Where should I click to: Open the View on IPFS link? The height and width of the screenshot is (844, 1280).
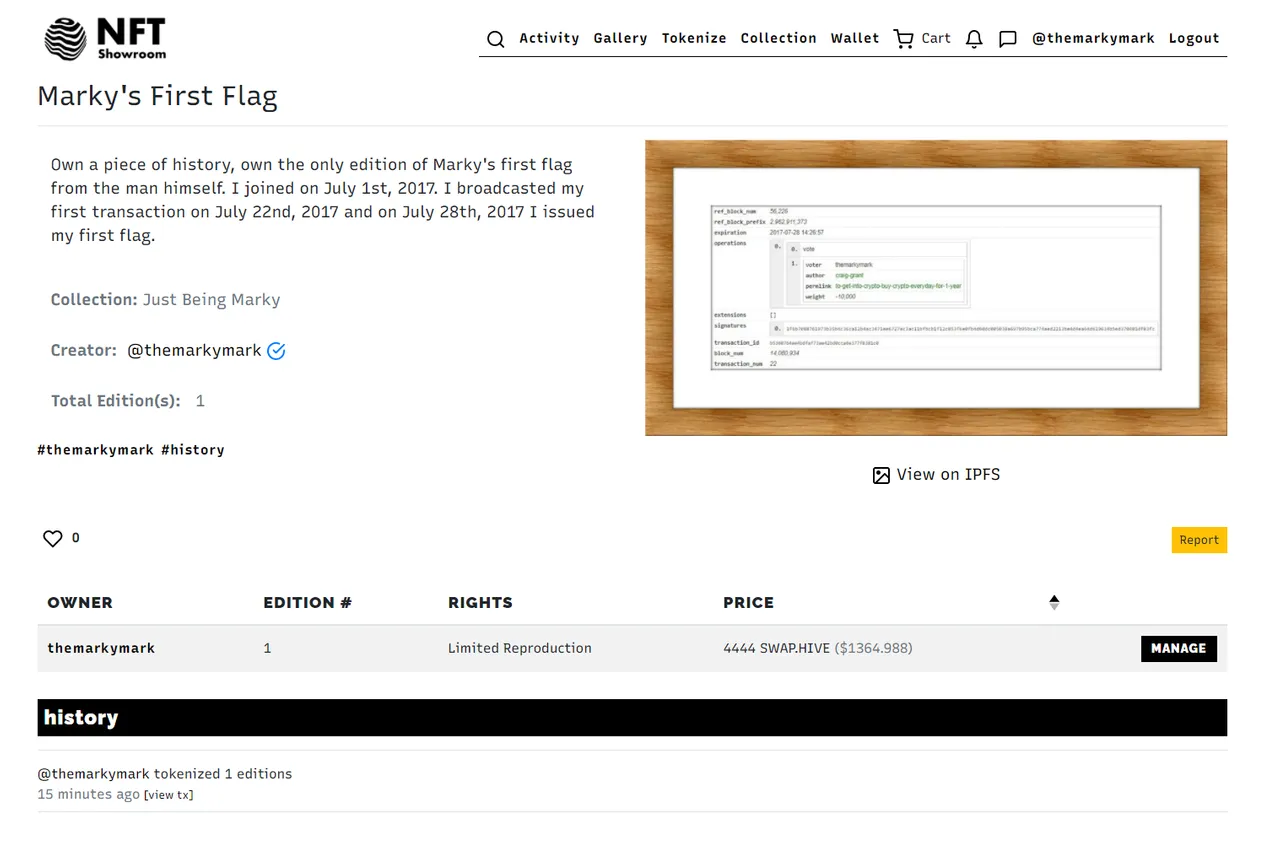click(948, 474)
